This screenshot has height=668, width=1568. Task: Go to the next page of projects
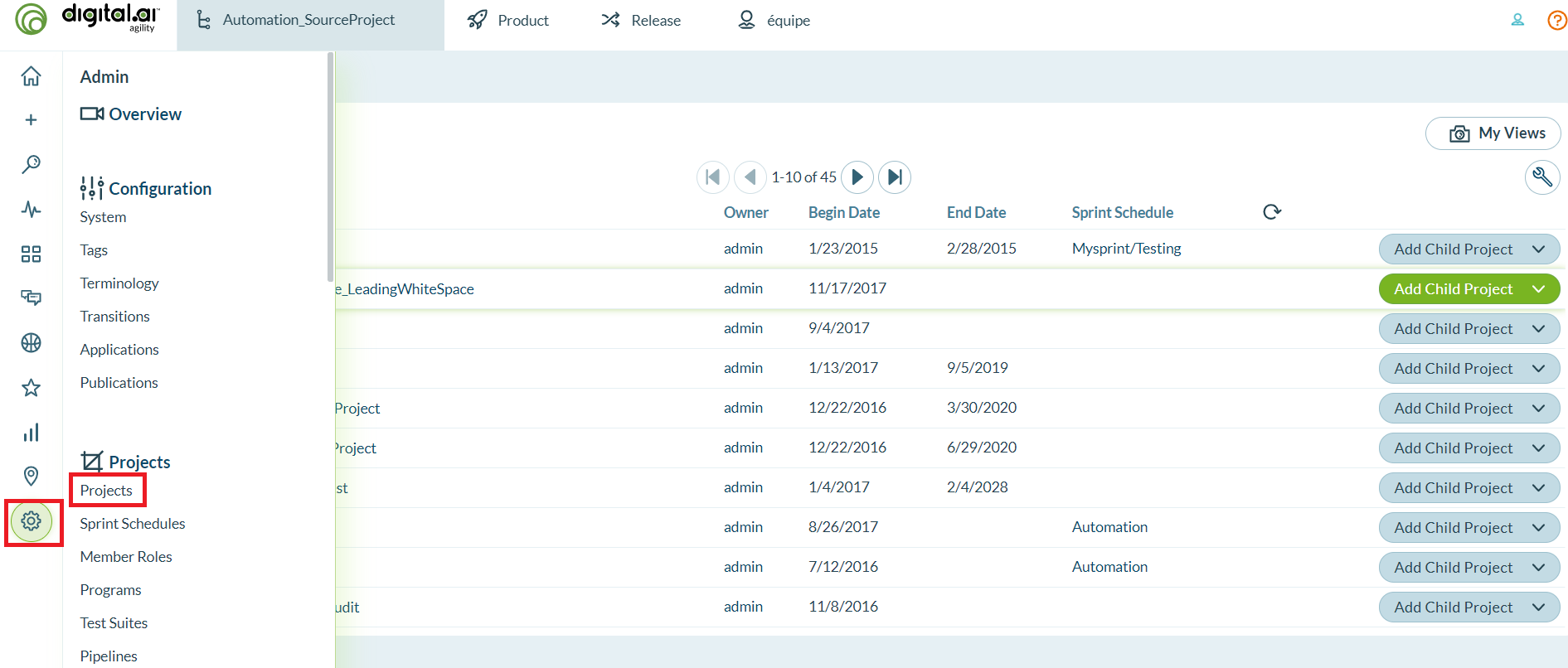857,177
